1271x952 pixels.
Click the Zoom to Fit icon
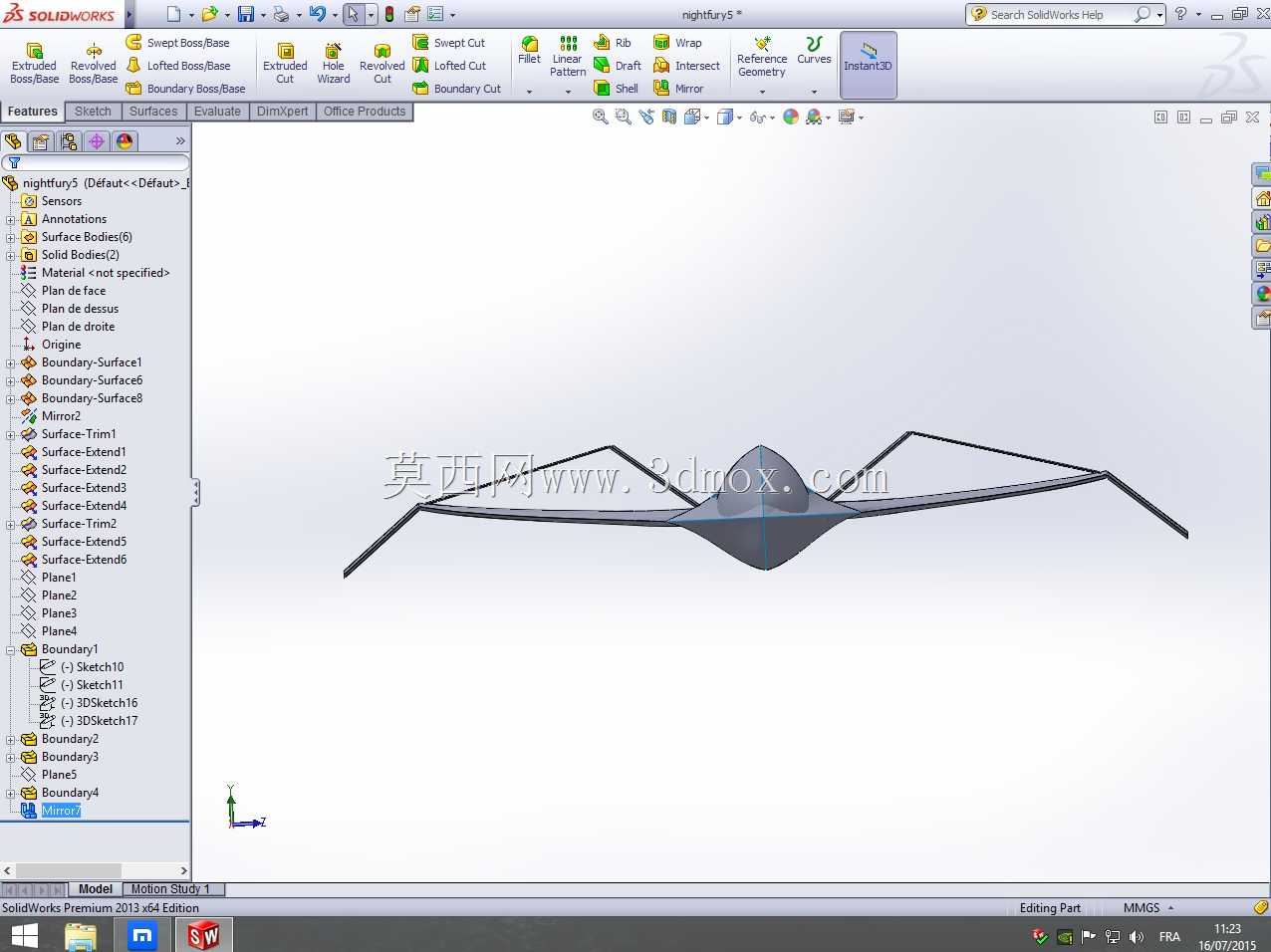pyautogui.click(x=601, y=117)
